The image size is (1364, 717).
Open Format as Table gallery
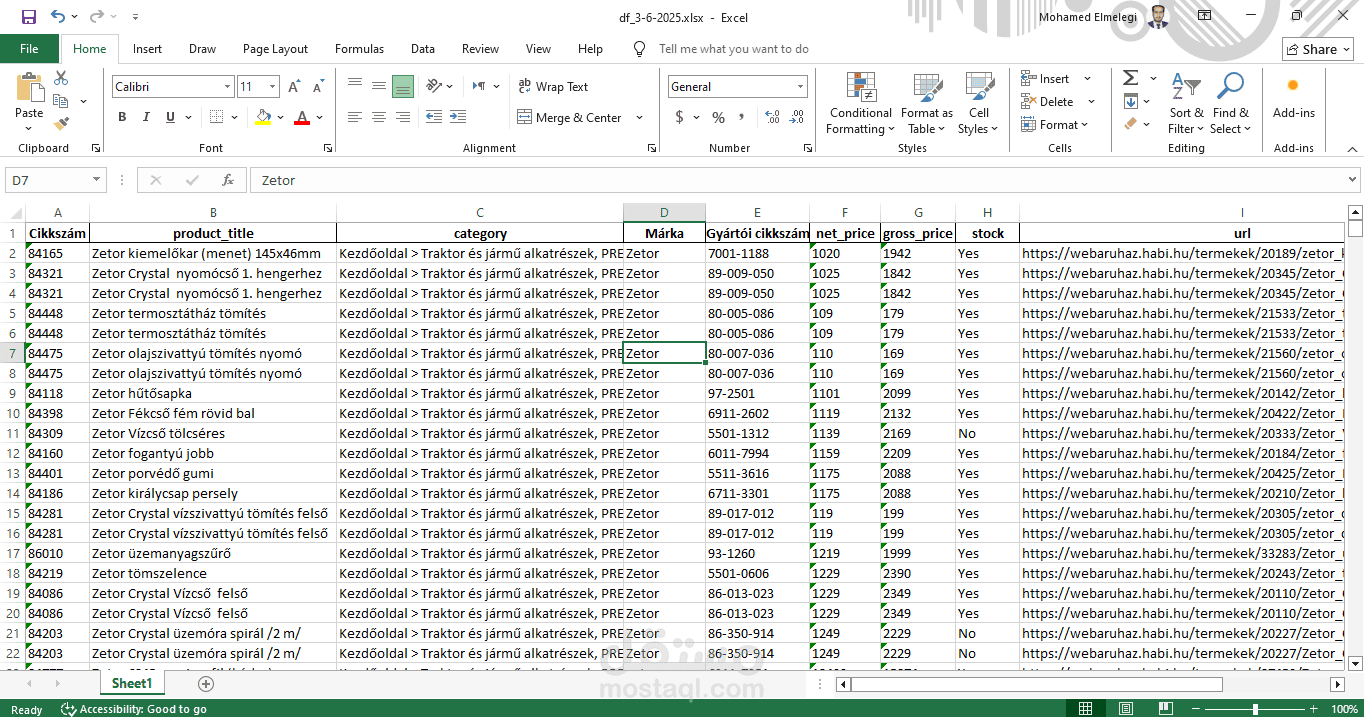click(927, 104)
